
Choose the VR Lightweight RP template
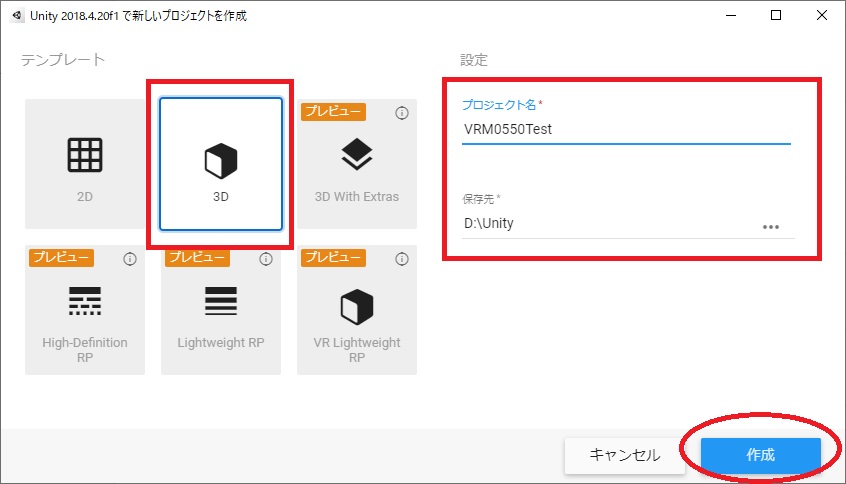[x=357, y=310]
